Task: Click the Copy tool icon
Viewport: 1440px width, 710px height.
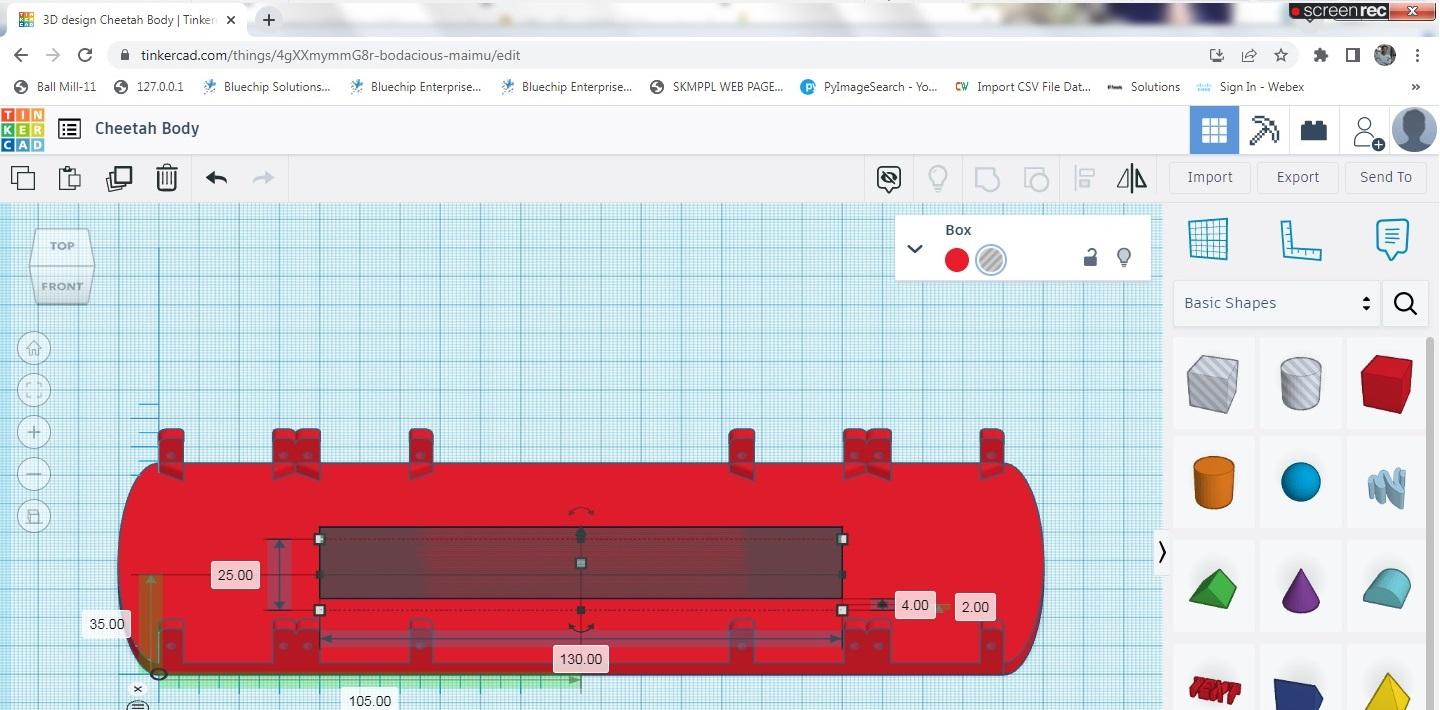Action: (23, 178)
